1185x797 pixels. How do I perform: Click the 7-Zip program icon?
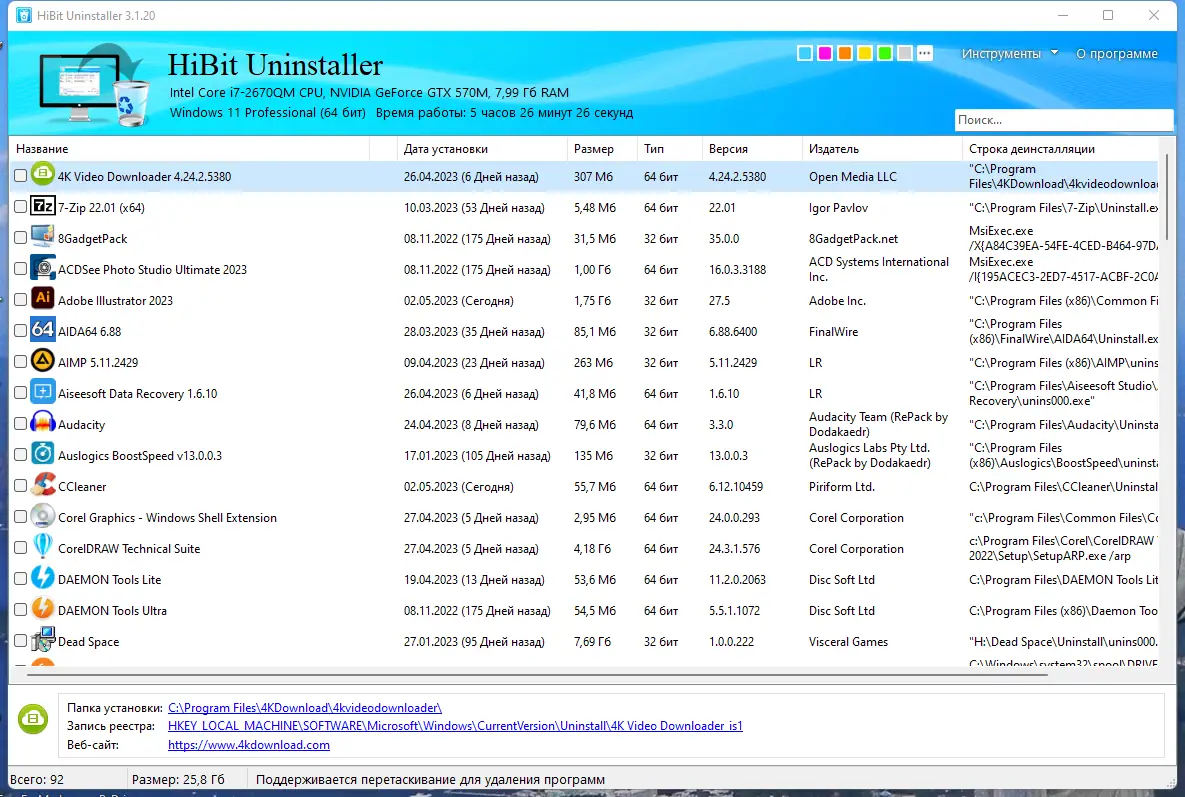pos(43,206)
